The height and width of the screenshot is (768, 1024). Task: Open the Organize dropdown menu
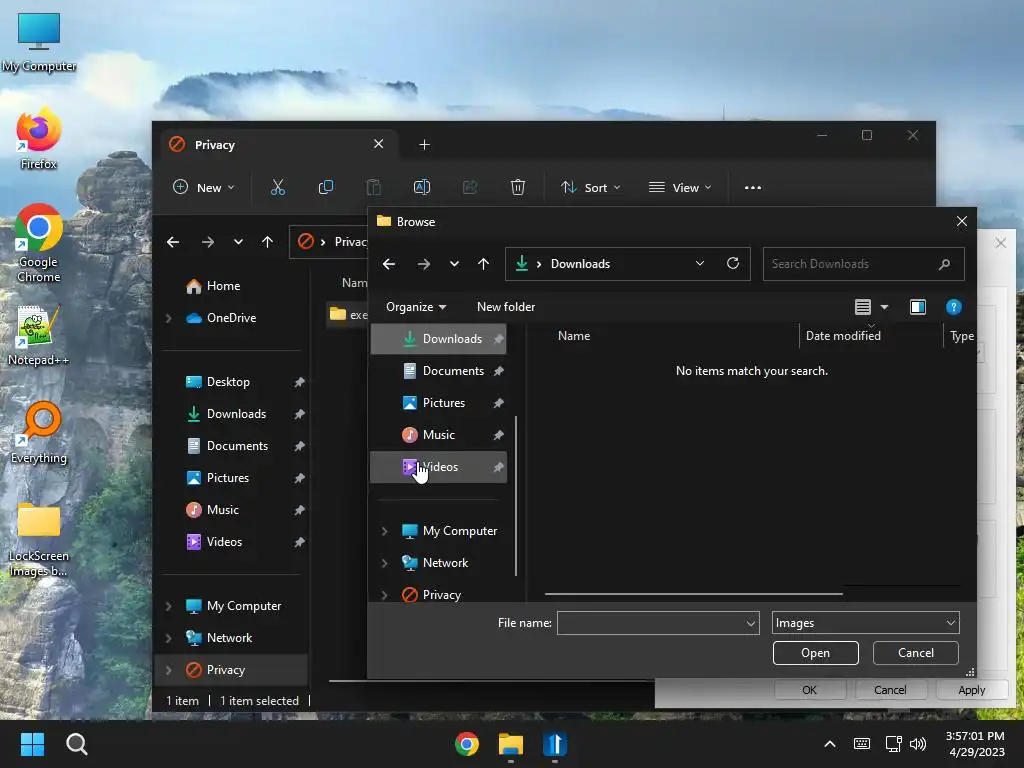click(x=416, y=307)
